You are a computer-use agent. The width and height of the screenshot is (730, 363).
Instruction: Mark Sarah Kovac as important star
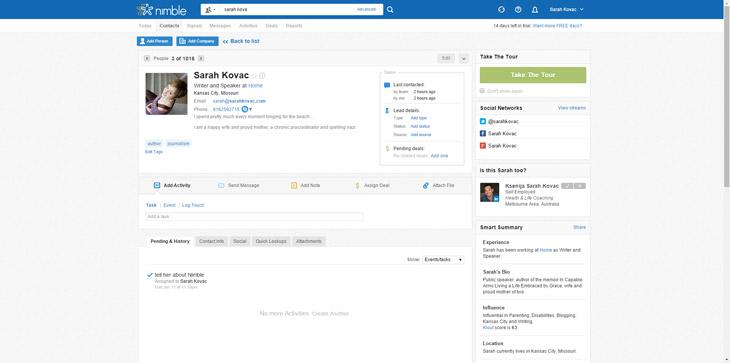point(254,76)
